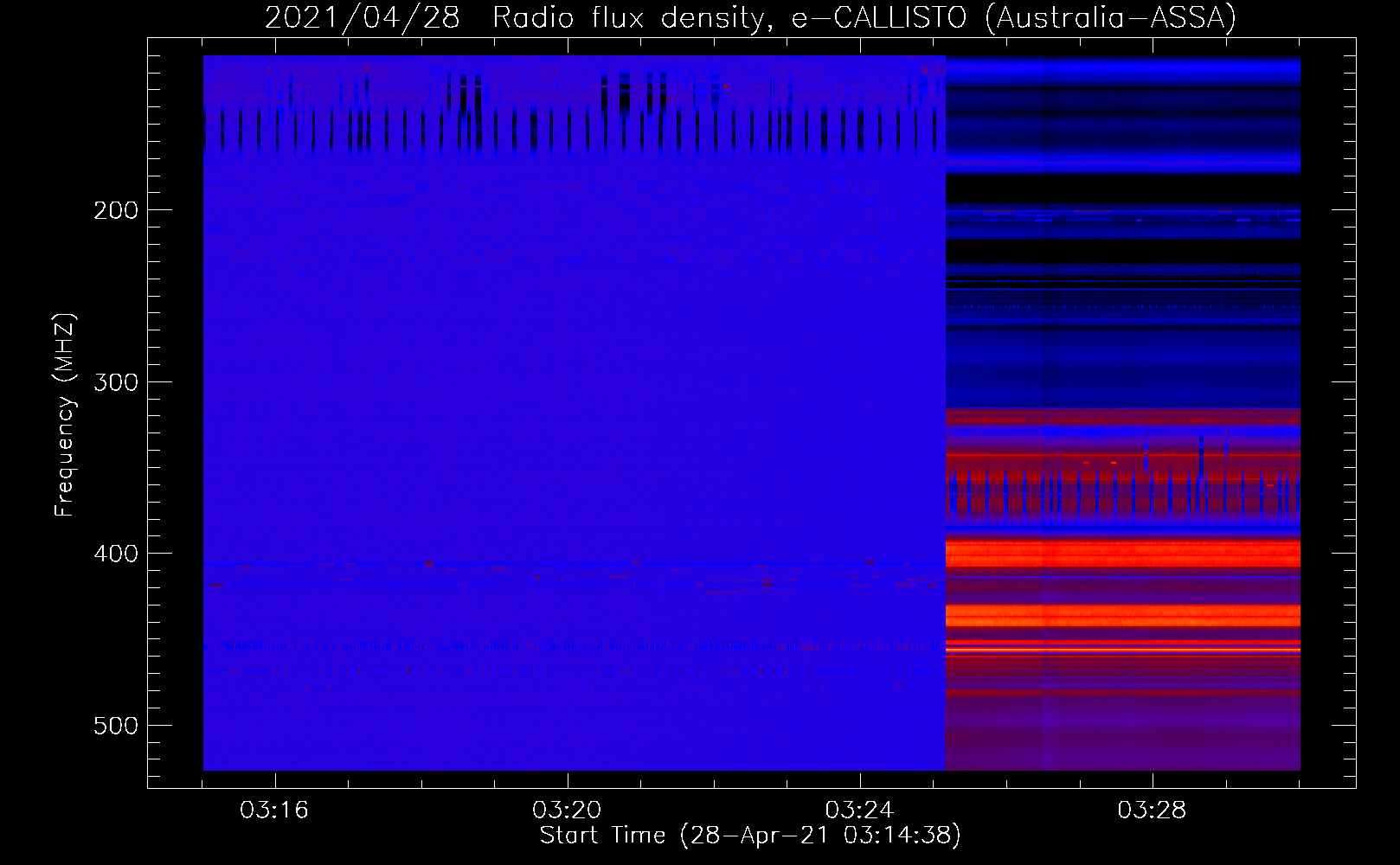The width and height of the screenshot is (1400, 865).
Task: Click the 400 frequency tick label
Action: tap(116, 554)
